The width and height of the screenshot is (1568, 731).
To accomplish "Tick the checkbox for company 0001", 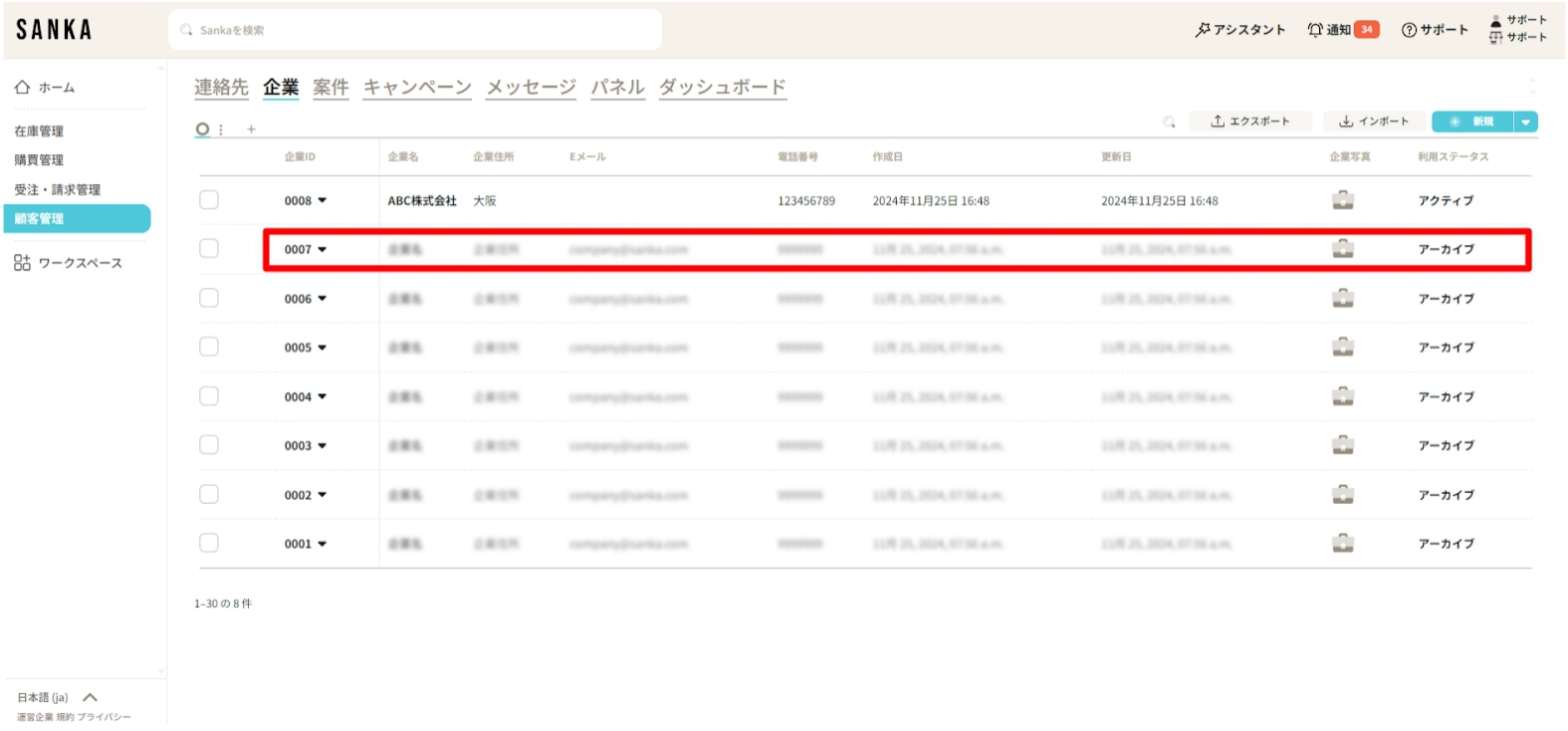I will tap(209, 544).
